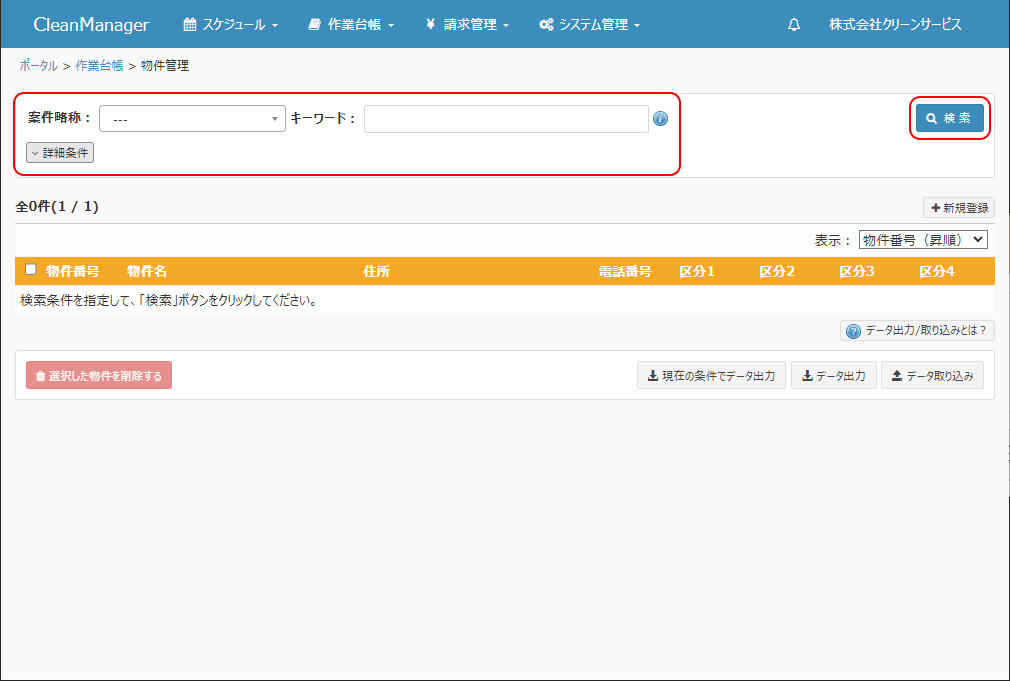Click the notification bell icon
This screenshot has width=1010, height=681.
click(x=794, y=25)
